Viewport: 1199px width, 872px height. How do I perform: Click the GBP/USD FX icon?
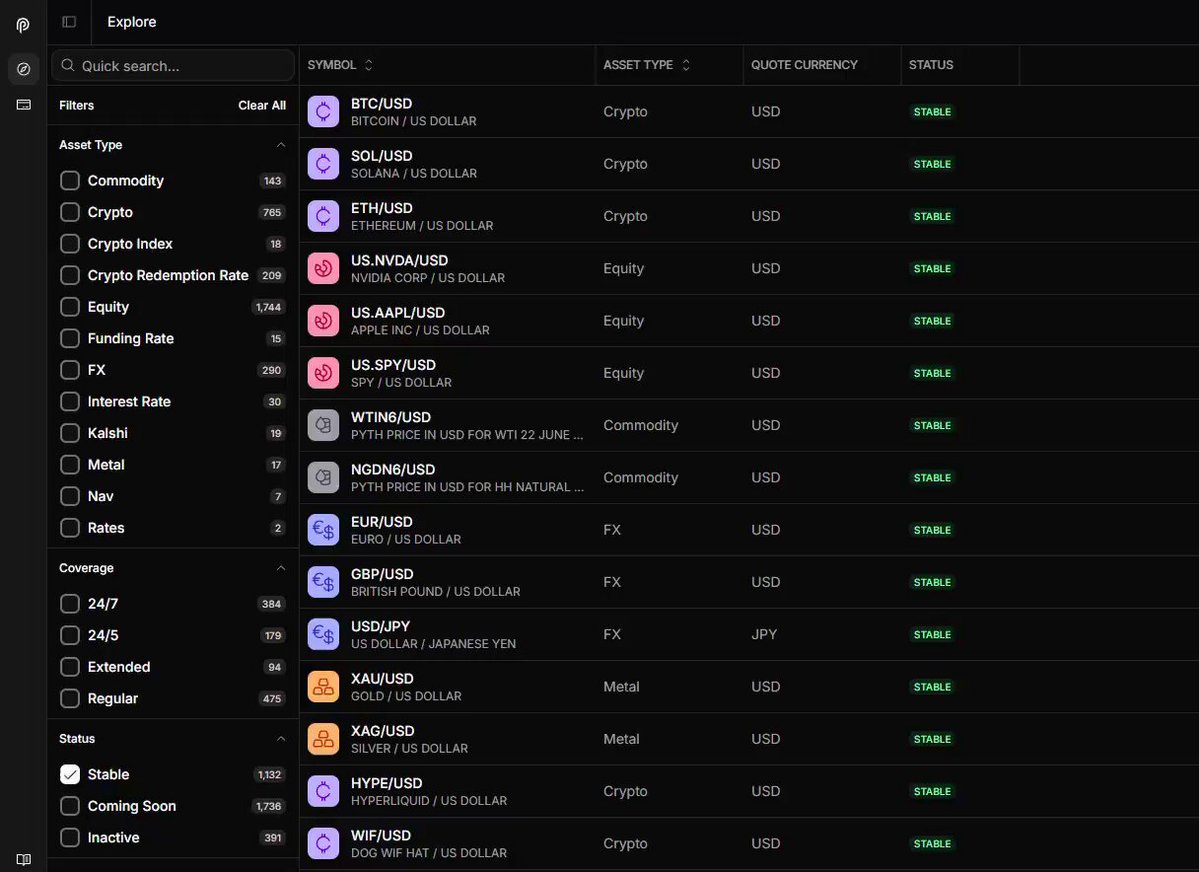click(323, 582)
